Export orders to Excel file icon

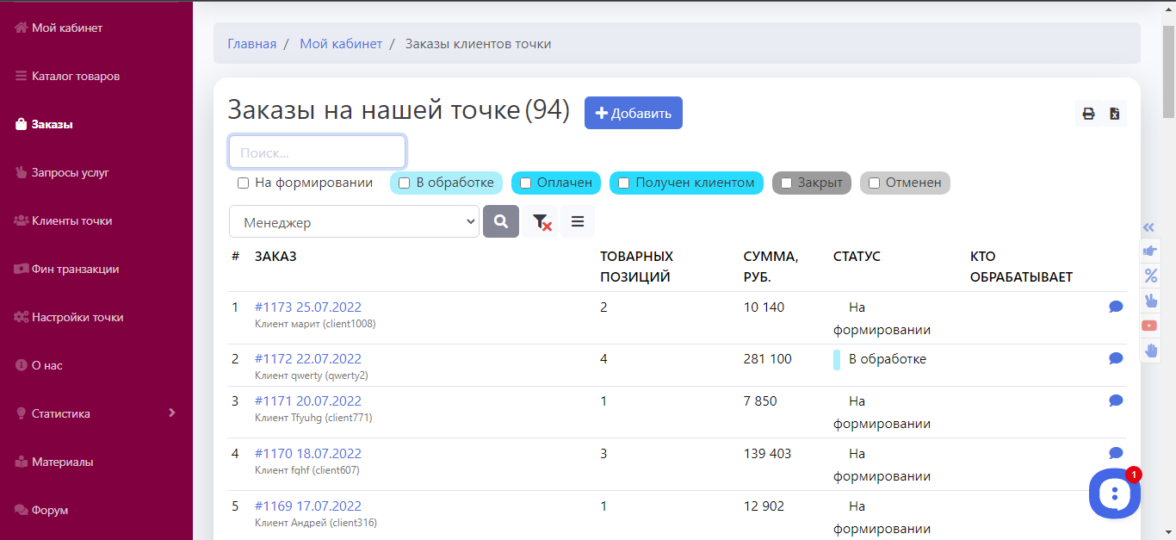click(x=1114, y=114)
